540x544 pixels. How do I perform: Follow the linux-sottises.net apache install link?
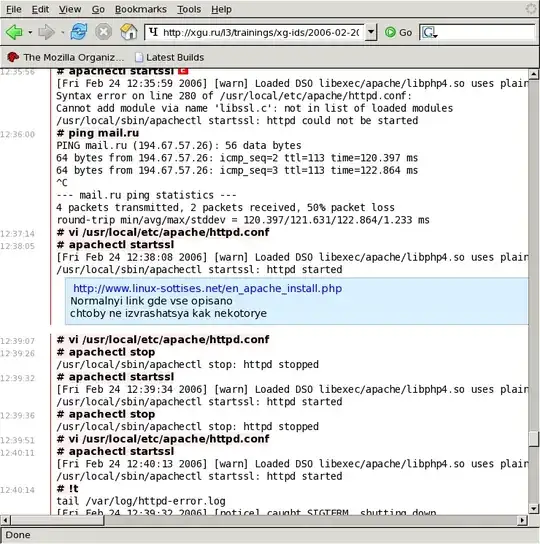(208, 288)
